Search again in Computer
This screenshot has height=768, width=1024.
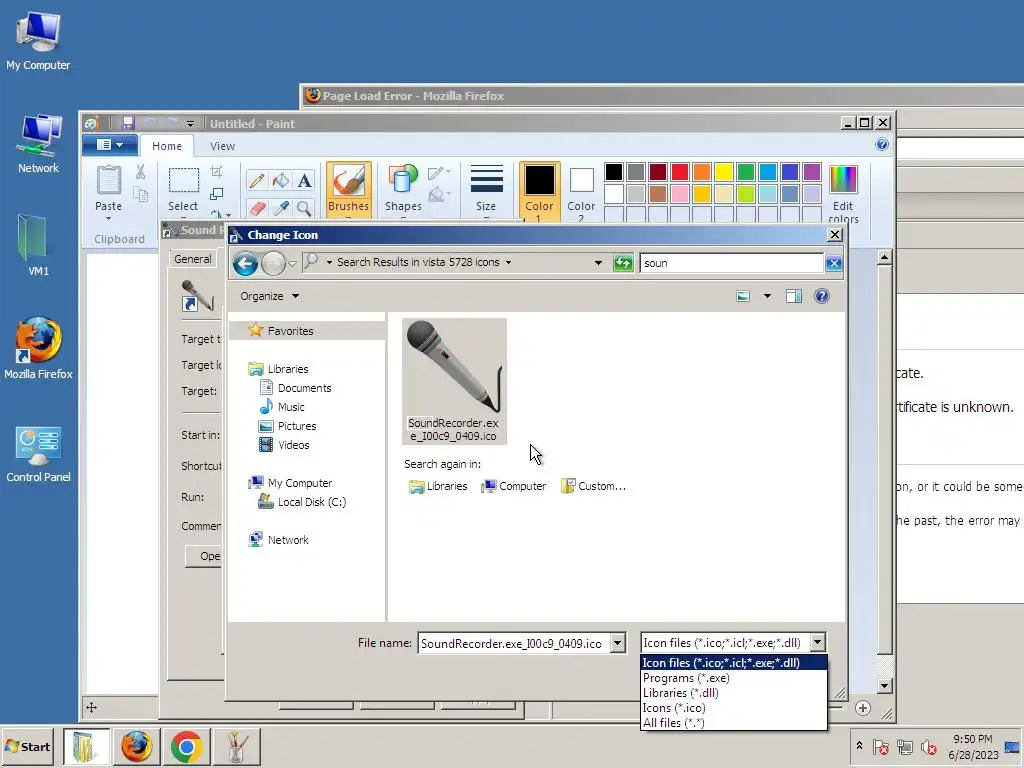[x=513, y=487]
